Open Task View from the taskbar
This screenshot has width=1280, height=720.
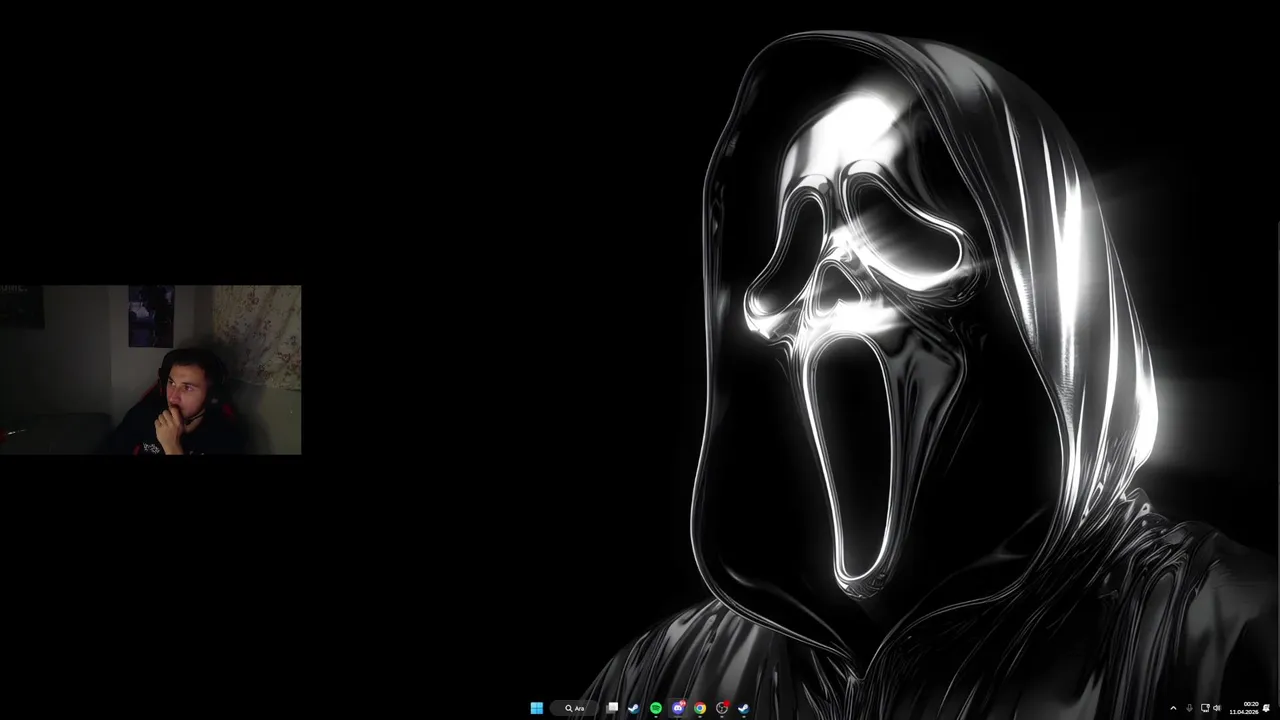612,708
